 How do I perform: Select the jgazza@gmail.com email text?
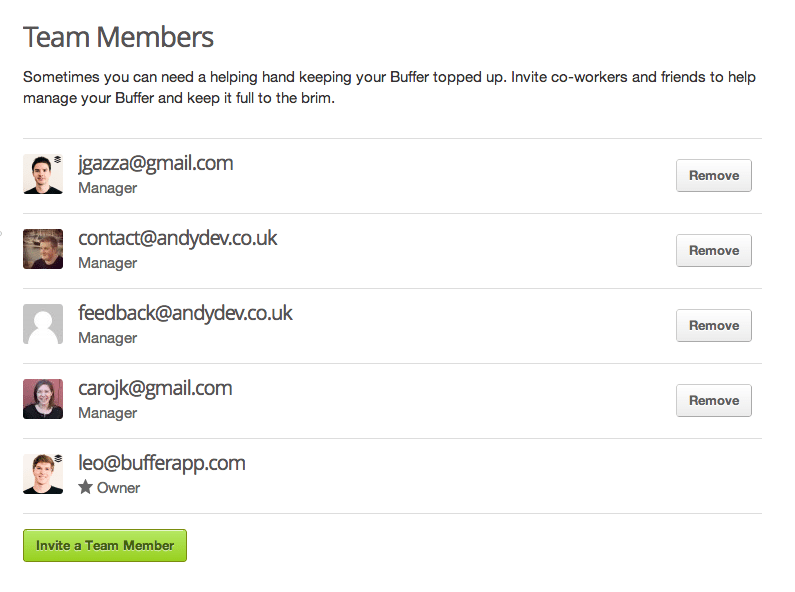tap(156, 164)
